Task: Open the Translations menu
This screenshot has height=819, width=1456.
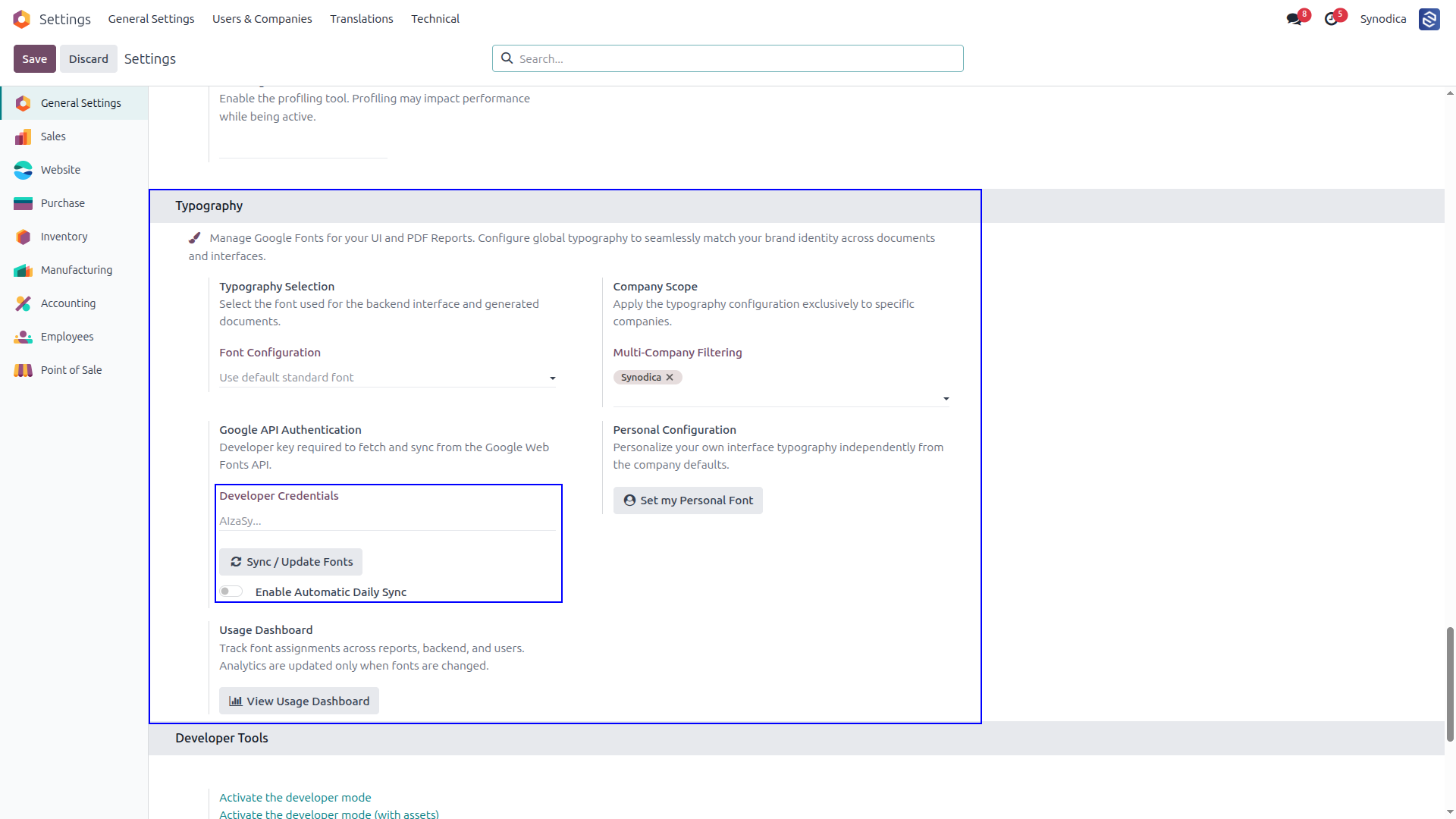Action: coord(362,19)
